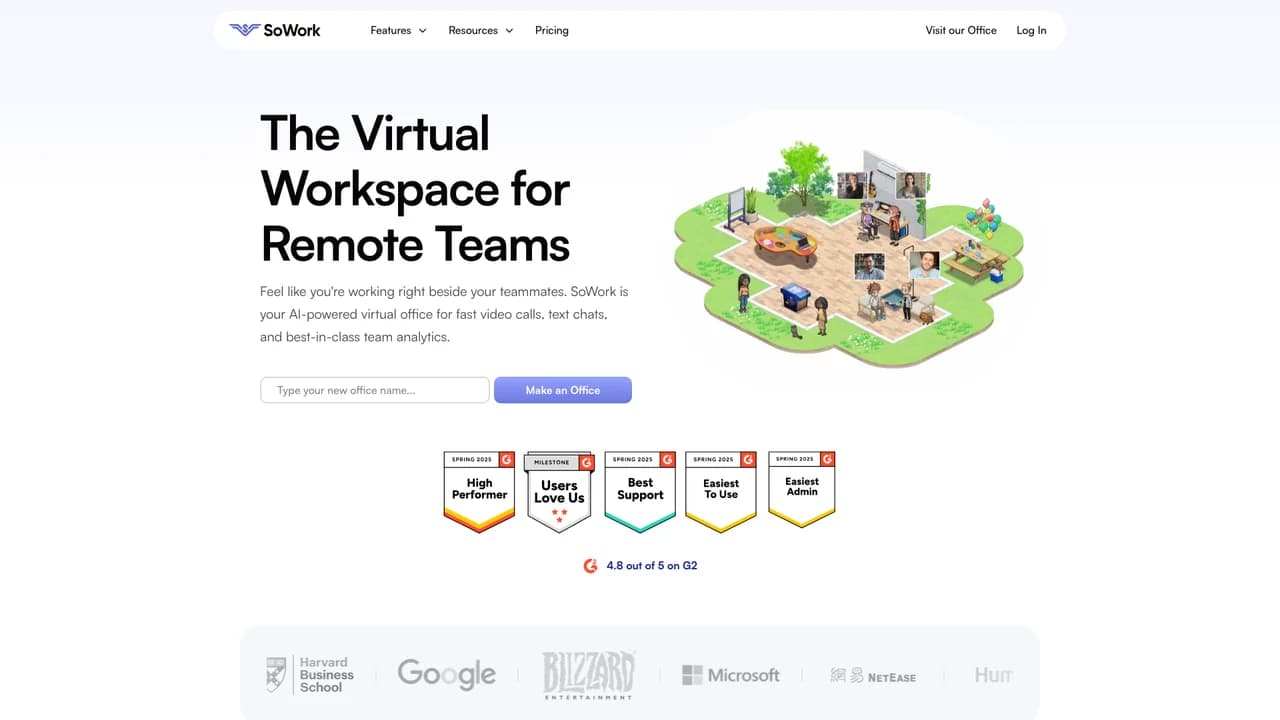Screen dimensions: 1280x720
Task: Open the High Performer G2 badge
Action: 479,492
